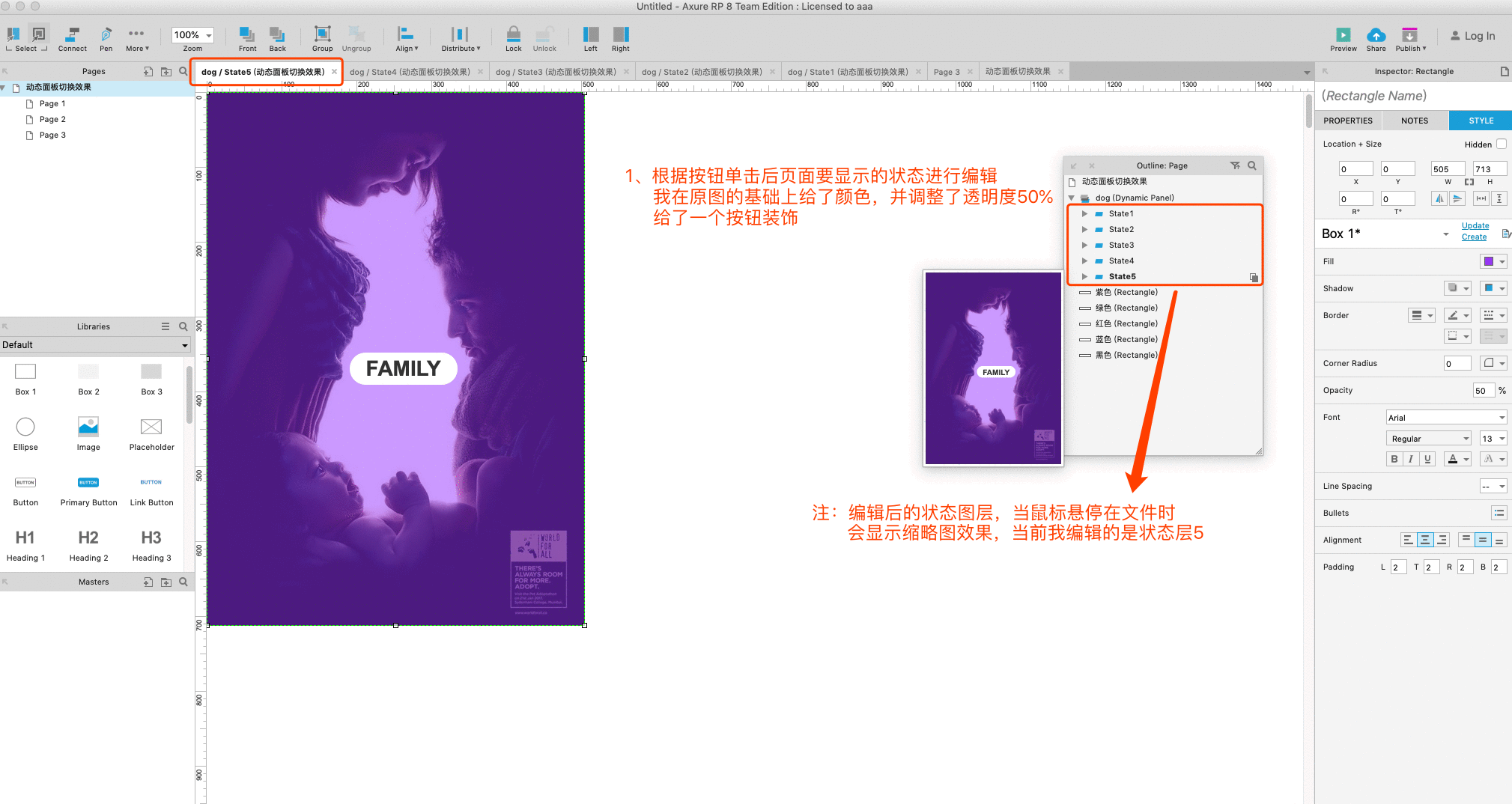The image size is (1512, 804).
Task: Open the NOTES inspector tab
Action: click(x=1414, y=121)
